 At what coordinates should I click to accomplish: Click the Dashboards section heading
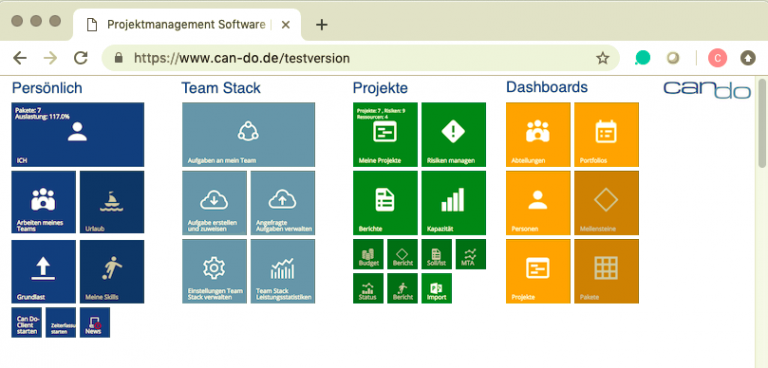coord(547,87)
